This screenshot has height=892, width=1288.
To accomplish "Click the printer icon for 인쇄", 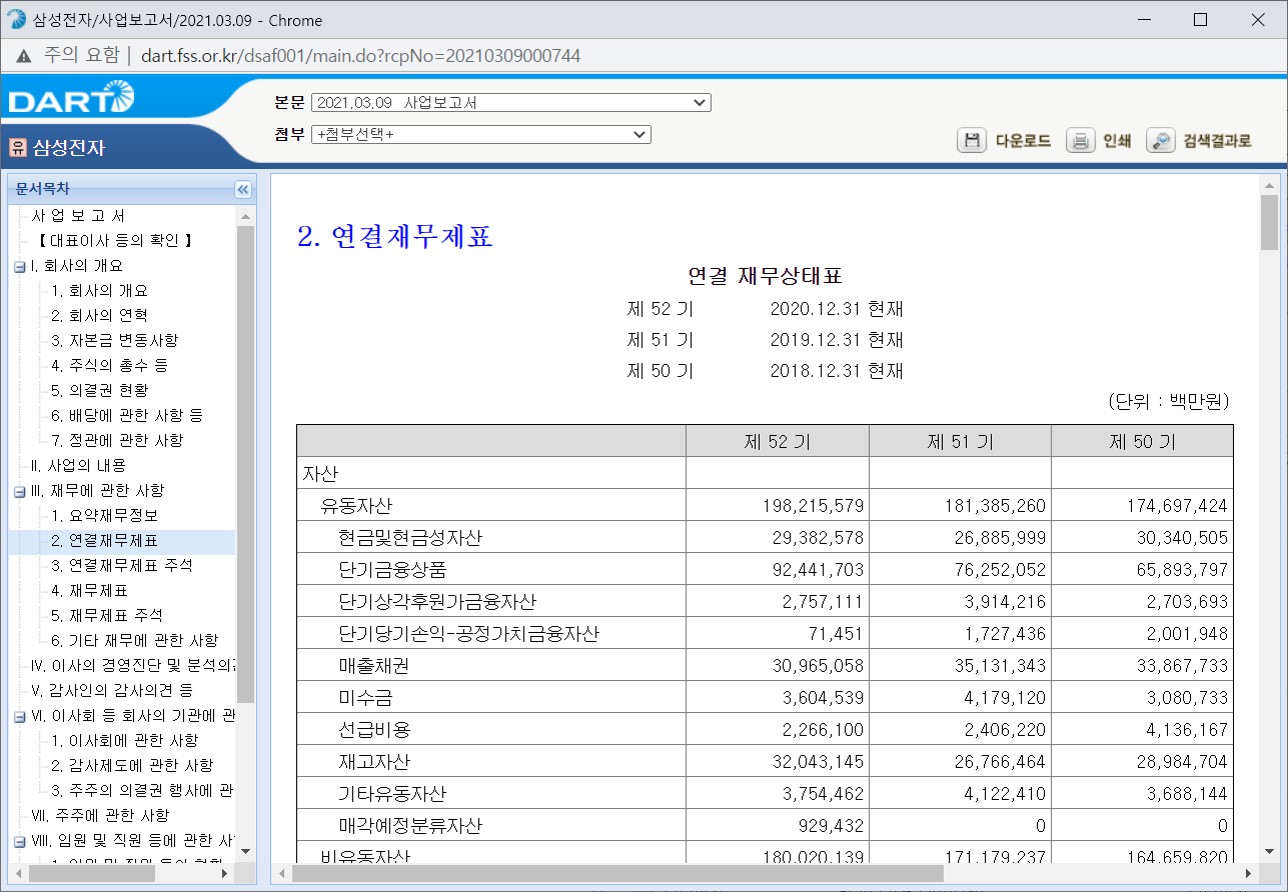I will [1080, 140].
